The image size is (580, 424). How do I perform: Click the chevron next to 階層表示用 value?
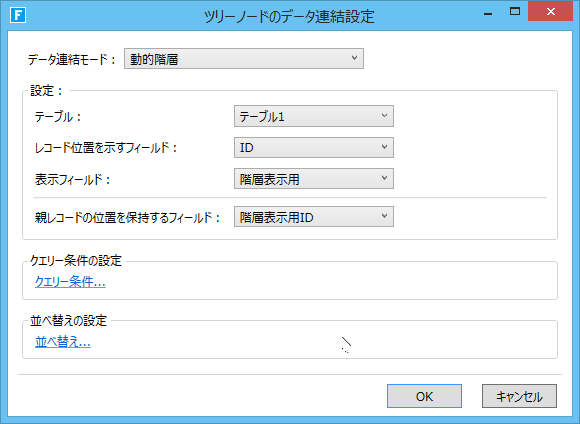384,178
